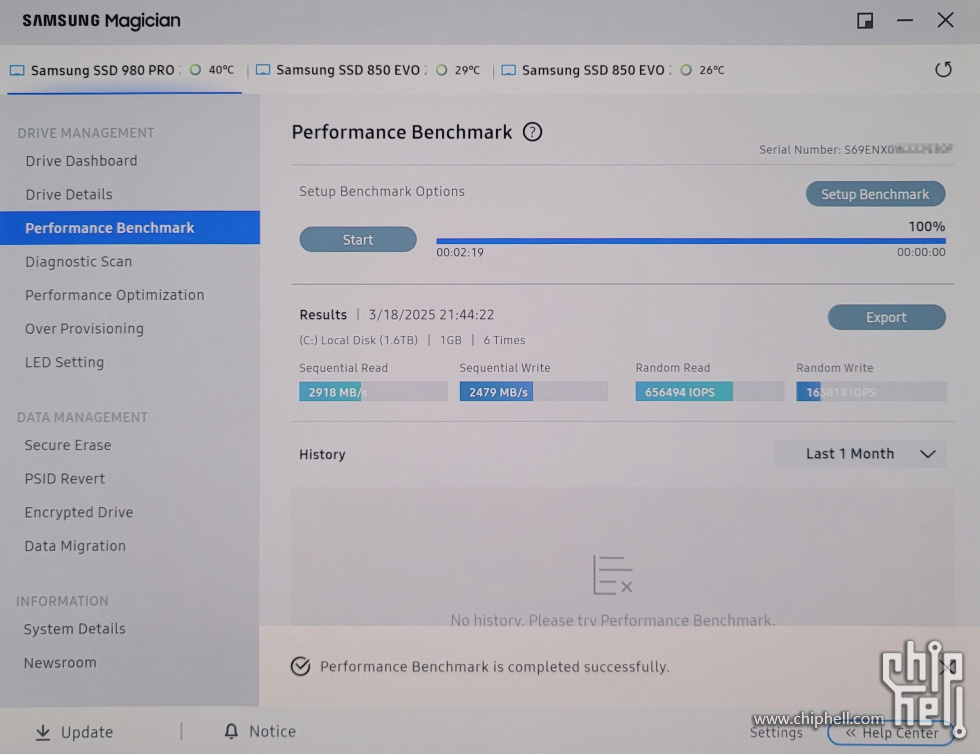The width and height of the screenshot is (980, 754).
Task: Click the 26°C Samsung 850 EVO drive icon
Action: point(509,69)
